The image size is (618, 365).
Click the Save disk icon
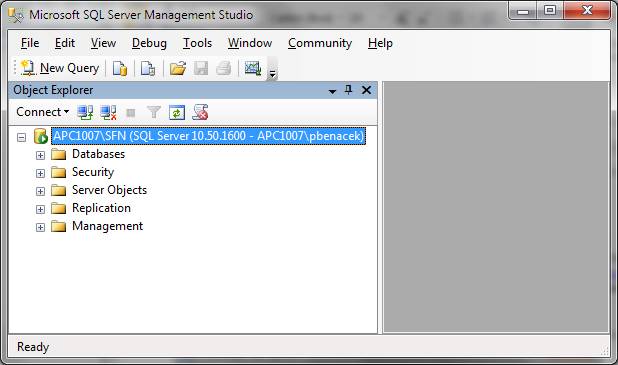click(201, 68)
